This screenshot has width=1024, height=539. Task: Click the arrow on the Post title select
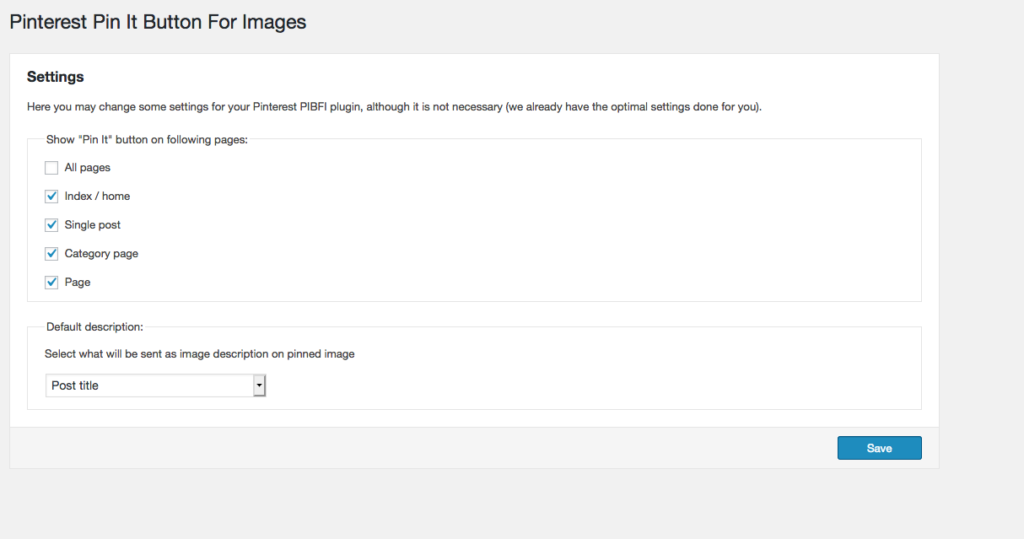click(259, 385)
